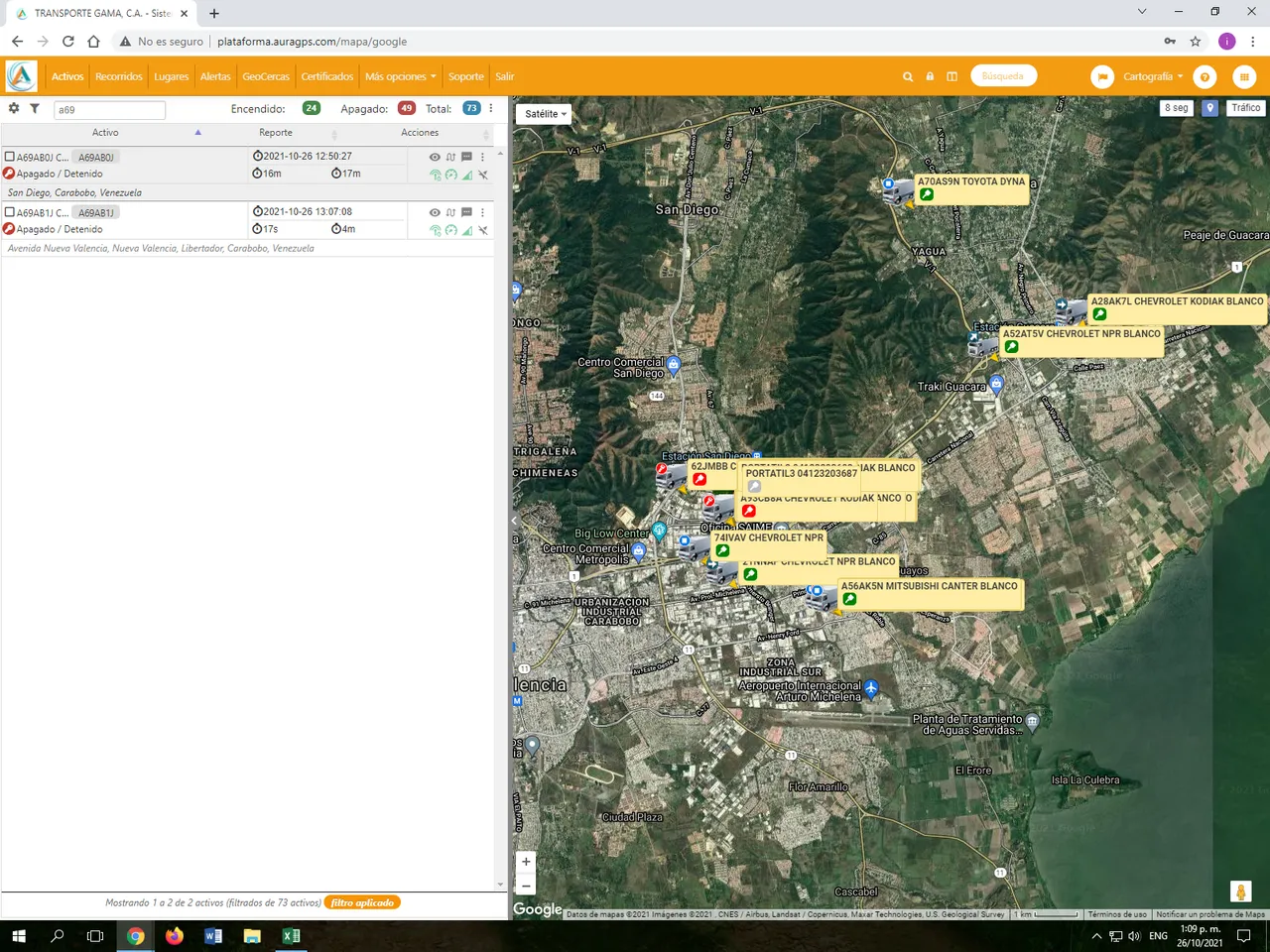This screenshot has height=952, width=1270.
Task: Open the Alertas menu
Action: pos(215,76)
